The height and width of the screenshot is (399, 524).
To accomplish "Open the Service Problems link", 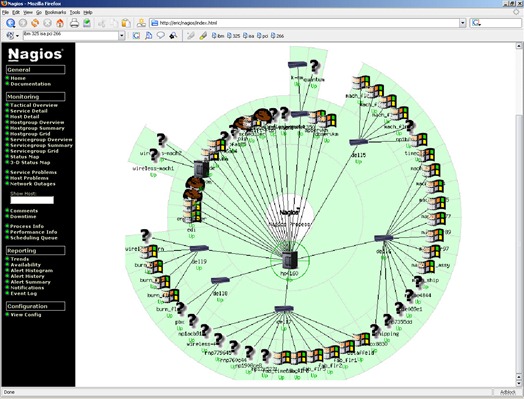I will click(33, 172).
